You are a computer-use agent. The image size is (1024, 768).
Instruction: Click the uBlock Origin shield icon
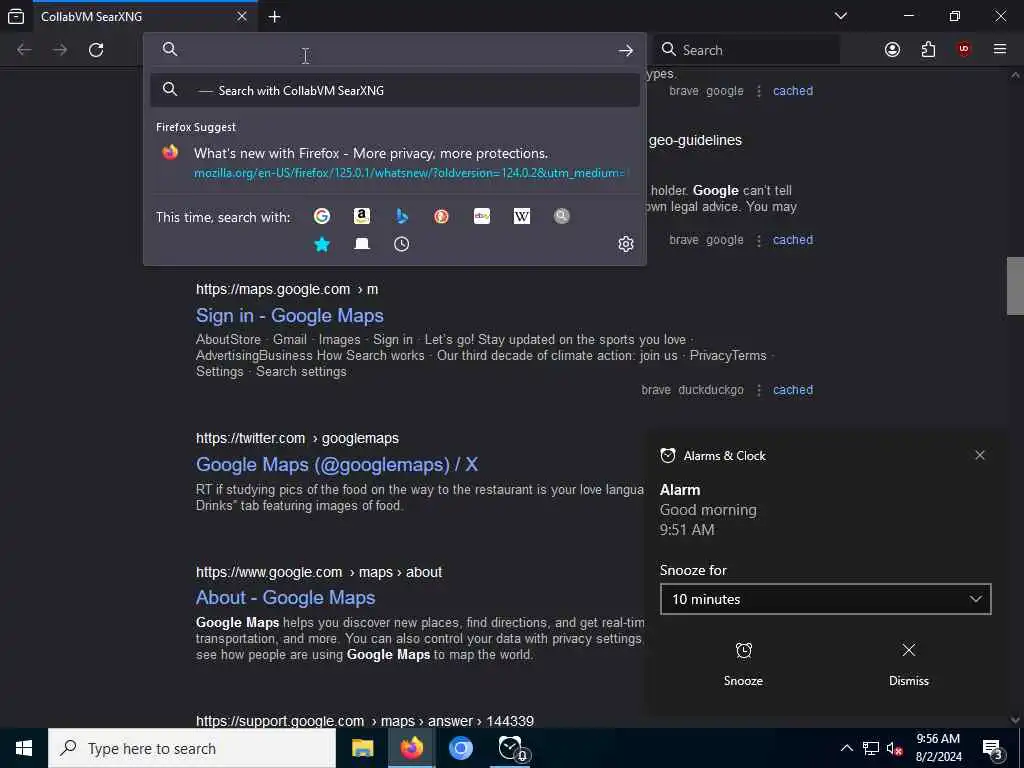(x=964, y=50)
